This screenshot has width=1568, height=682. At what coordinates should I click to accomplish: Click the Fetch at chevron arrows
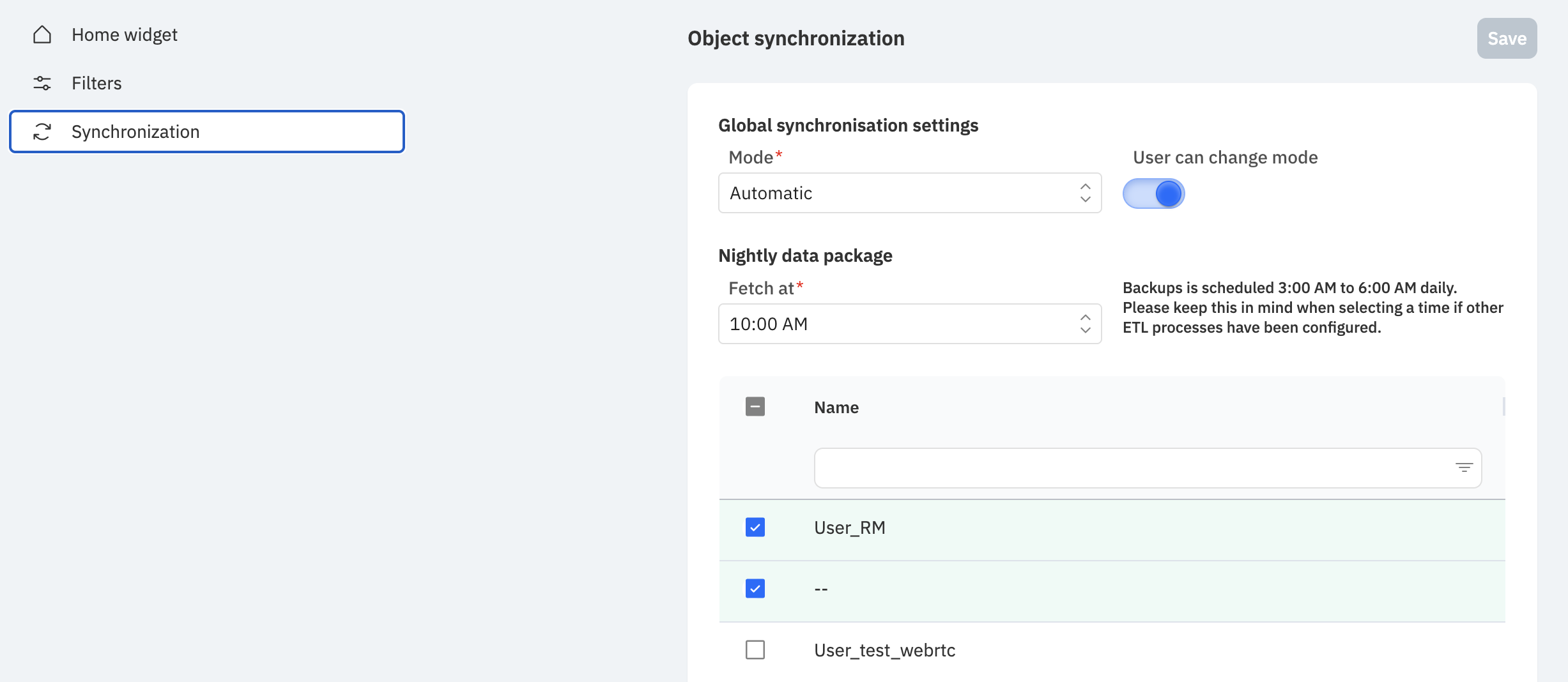tap(1085, 324)
